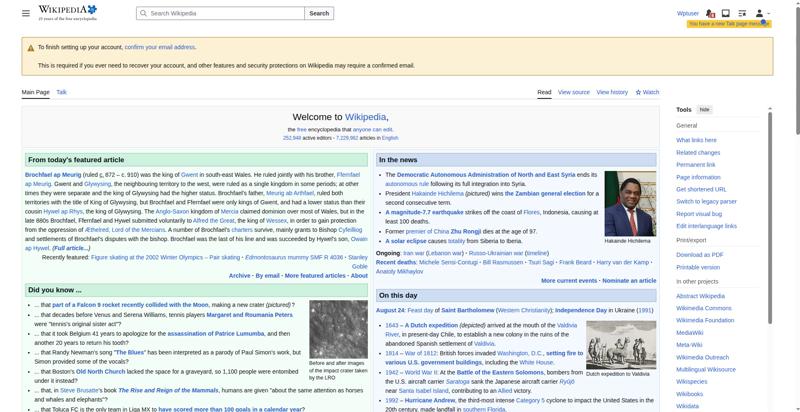Focus the Search Wikipedia input field
Image resolution: width=800 pixels, height=412 pixels.
pyautogui.click(x=220, y=13)
